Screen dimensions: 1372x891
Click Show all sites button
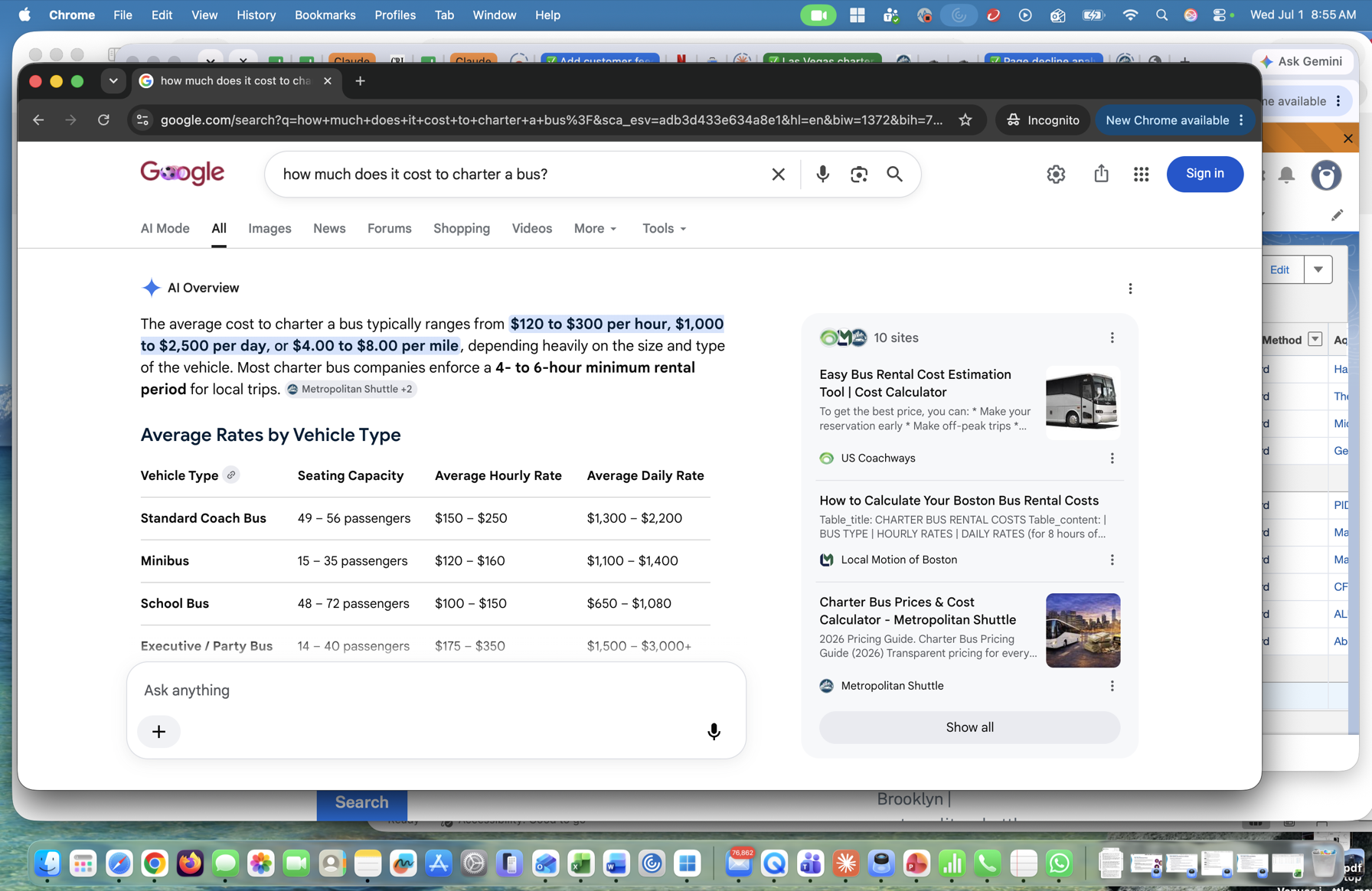point(969,727)
